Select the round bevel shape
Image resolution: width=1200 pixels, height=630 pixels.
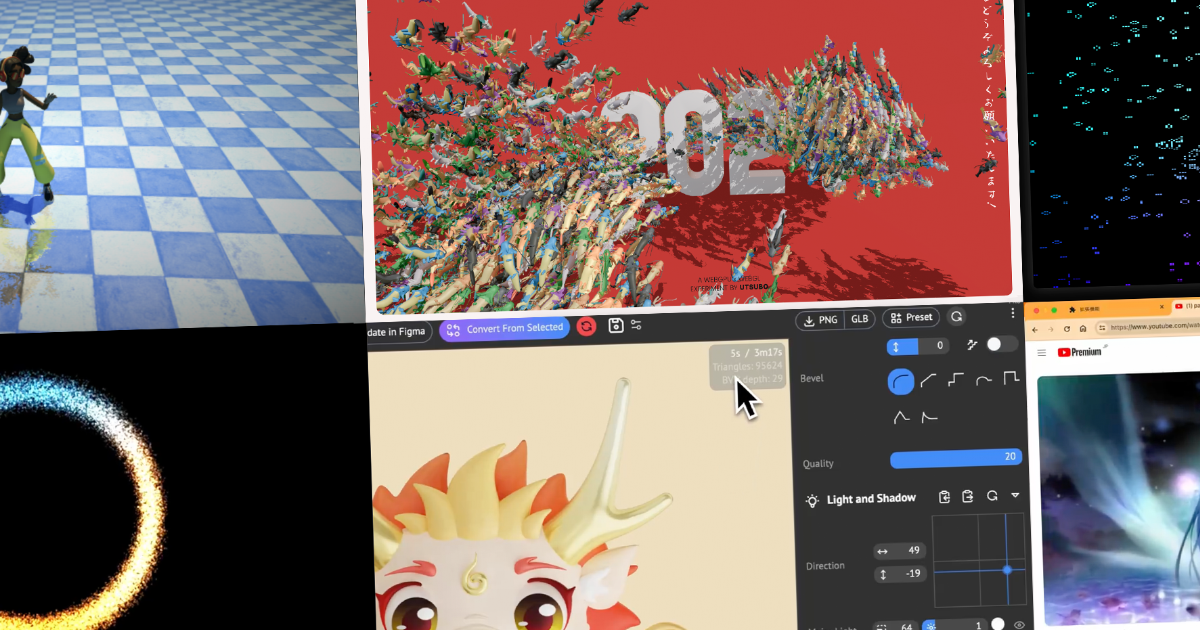click(x=900, y=380)
